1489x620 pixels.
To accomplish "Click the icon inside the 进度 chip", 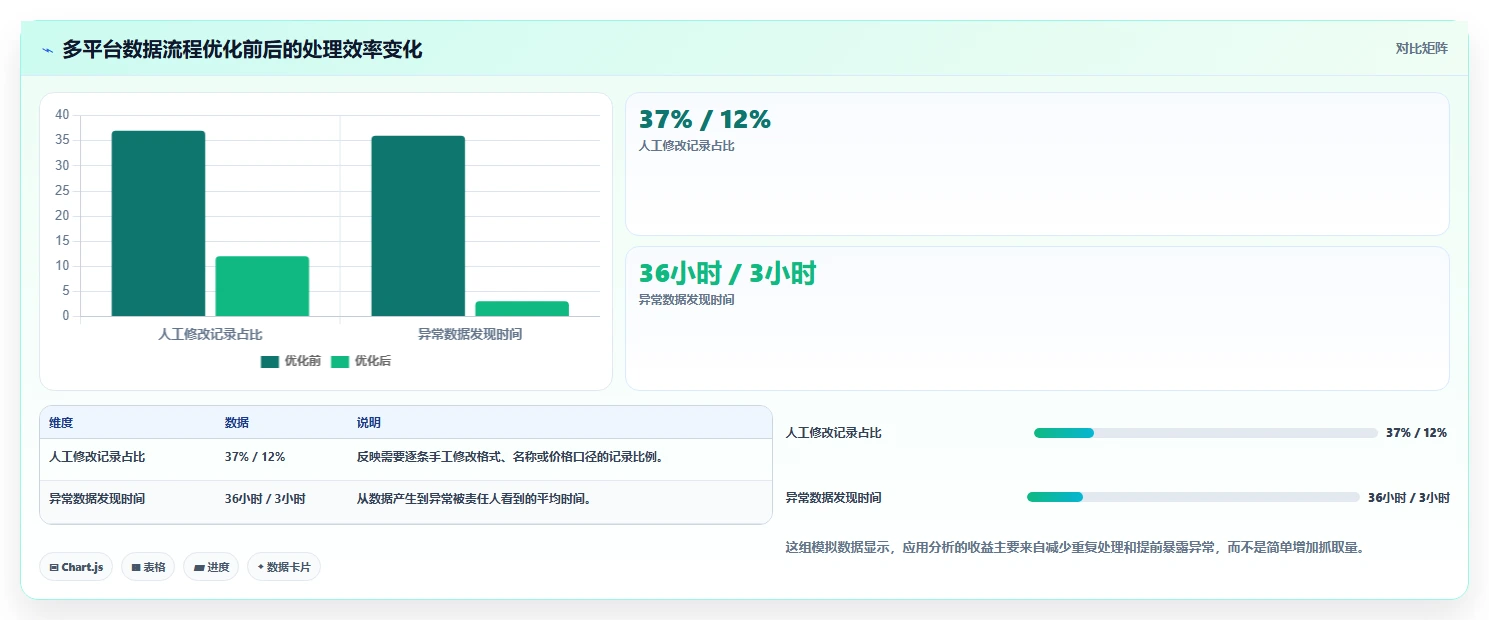I will (x=199, y=567).
